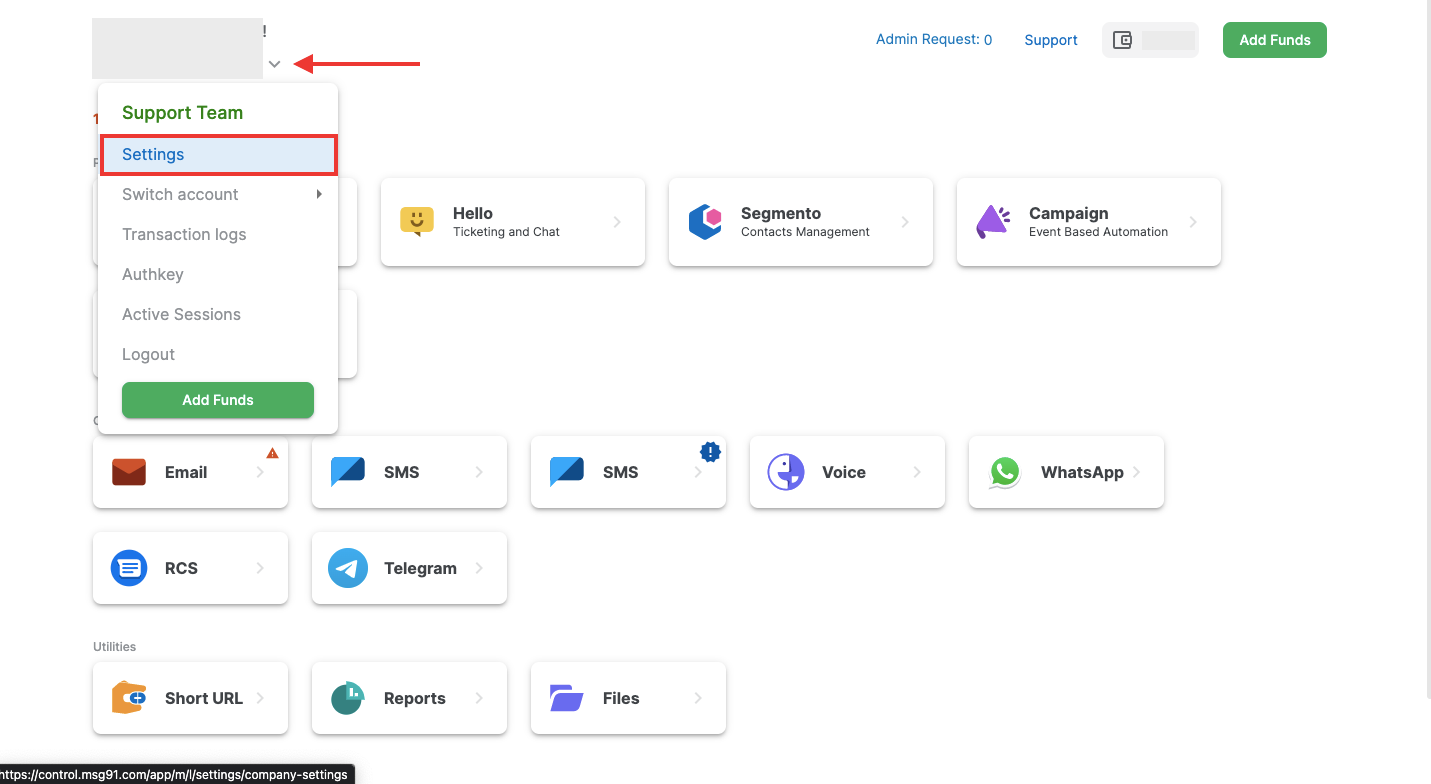Open Authkey from the account menu

(218, 274)
